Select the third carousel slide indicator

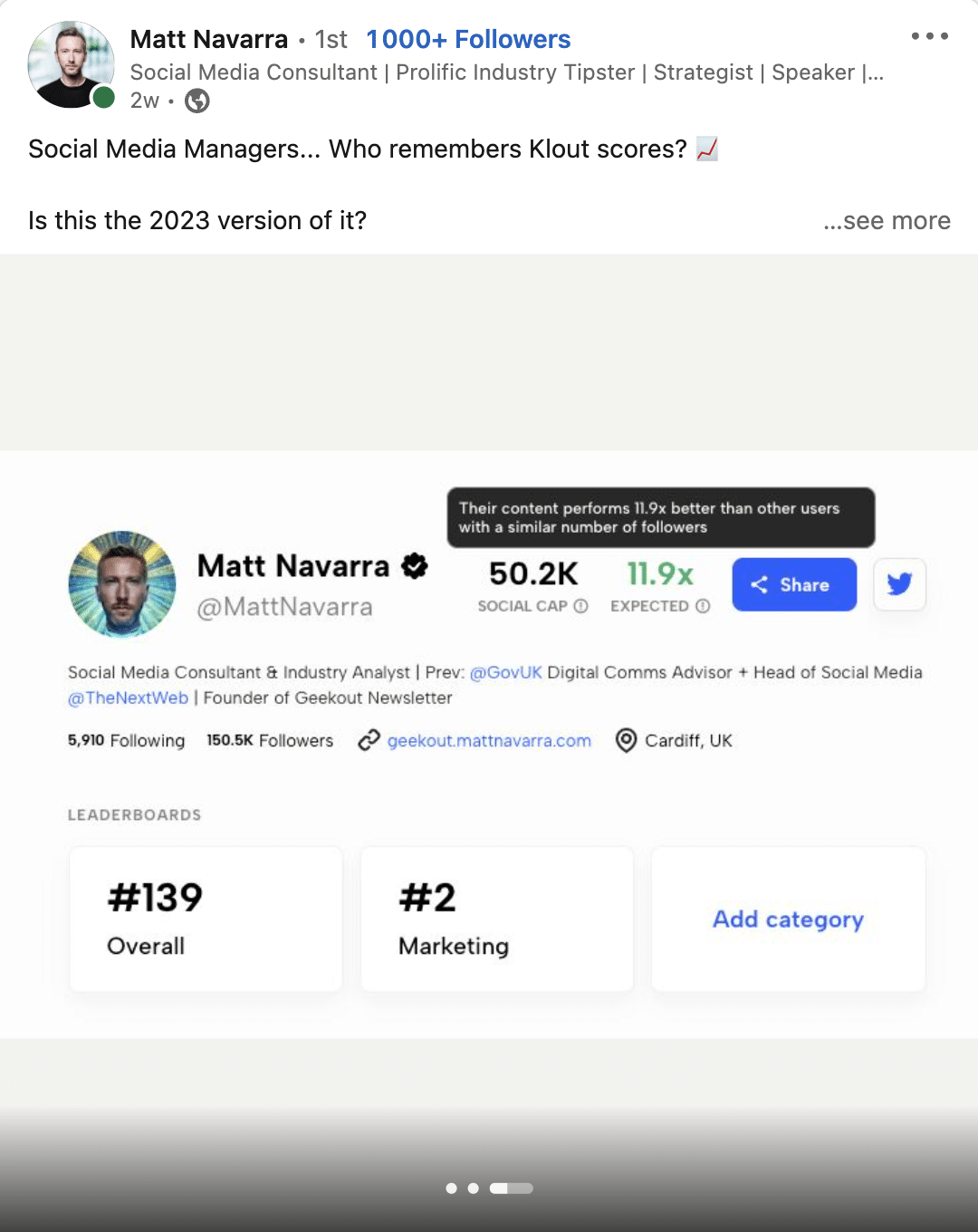click(x=512, y=1189)
